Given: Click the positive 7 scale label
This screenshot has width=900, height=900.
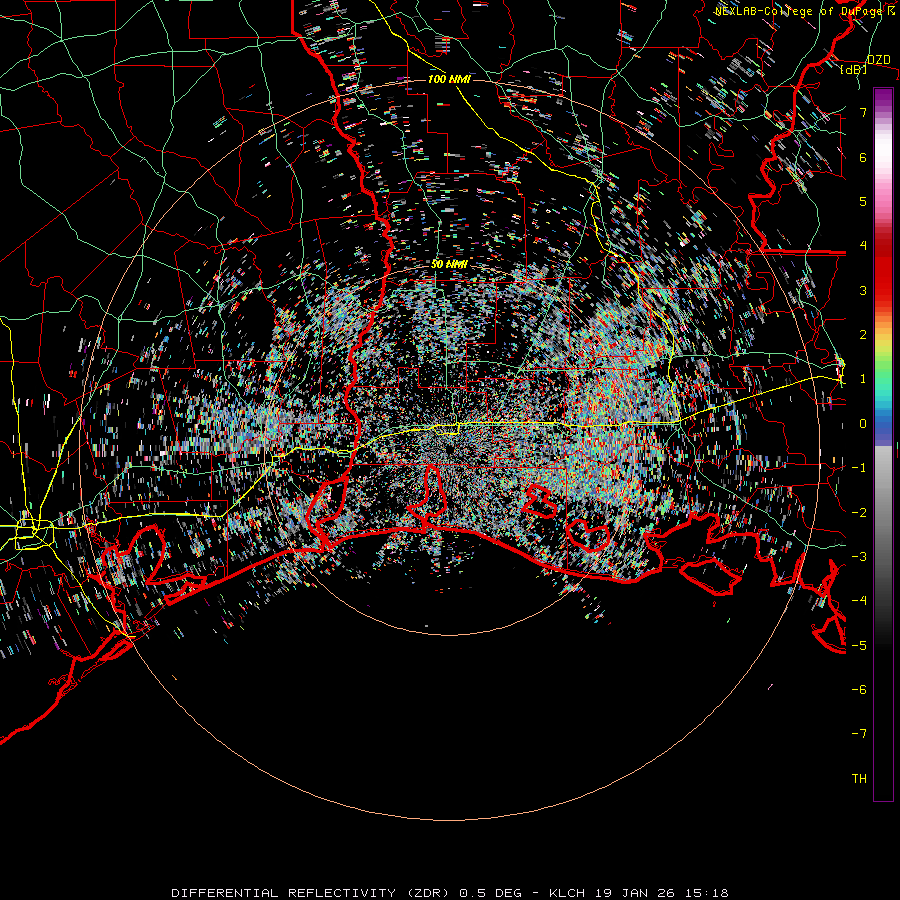Looking at the screenshot, I should 863,112.
